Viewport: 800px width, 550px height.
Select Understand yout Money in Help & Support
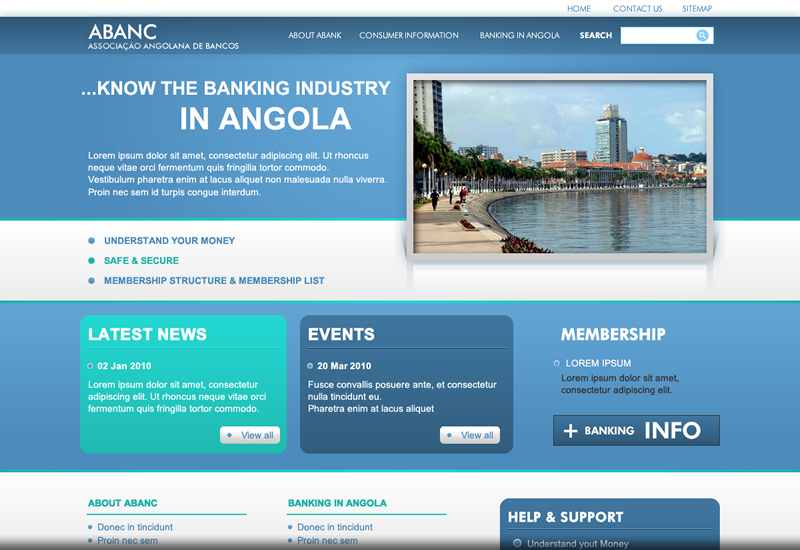(578, 544)
